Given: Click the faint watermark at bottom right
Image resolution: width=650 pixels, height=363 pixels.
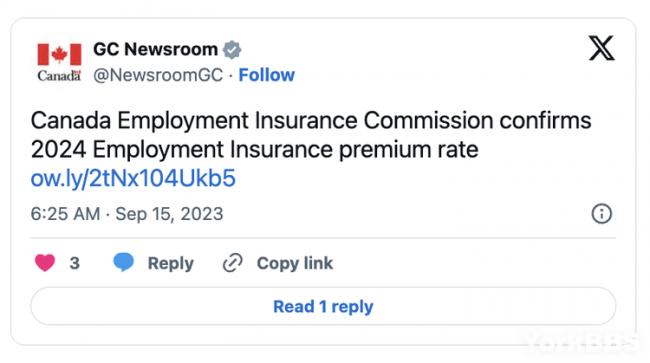Looking at the screenshot, I should 580,342.
